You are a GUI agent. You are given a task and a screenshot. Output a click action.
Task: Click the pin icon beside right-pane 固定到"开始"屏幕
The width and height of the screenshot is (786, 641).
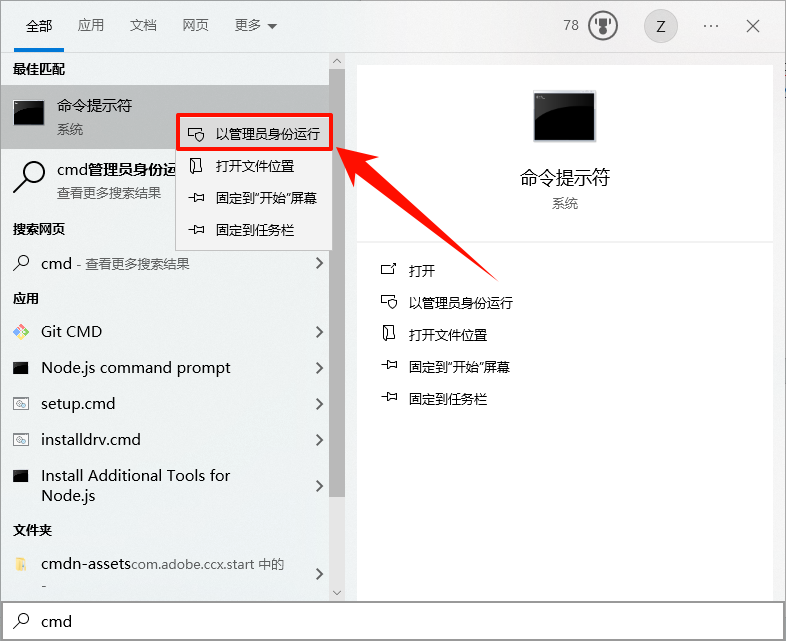(389, 365)
